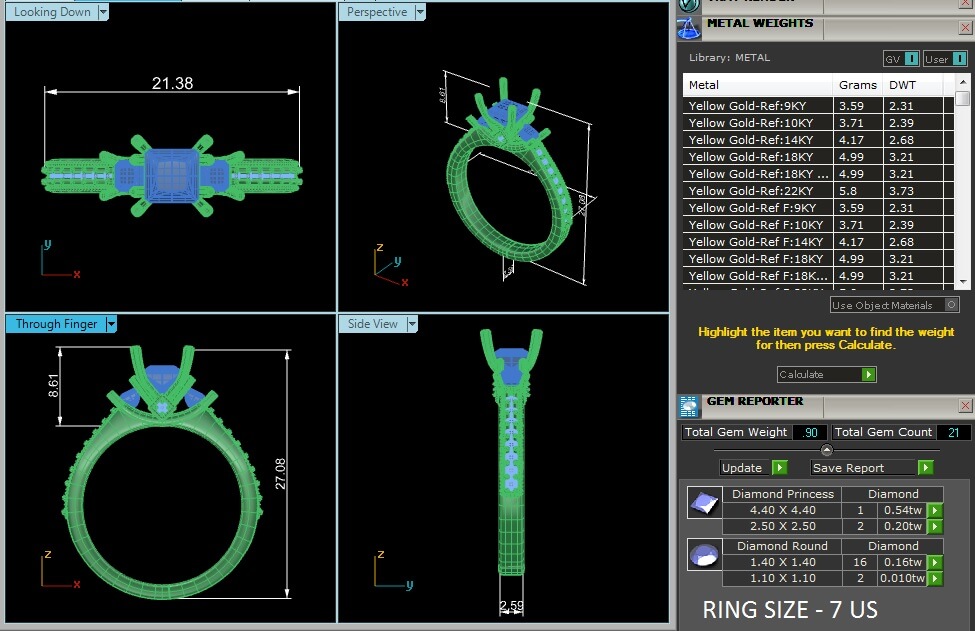Click green arrow for 0.20tw princess row
975x631 pixels.
click(x=935, y=527)
